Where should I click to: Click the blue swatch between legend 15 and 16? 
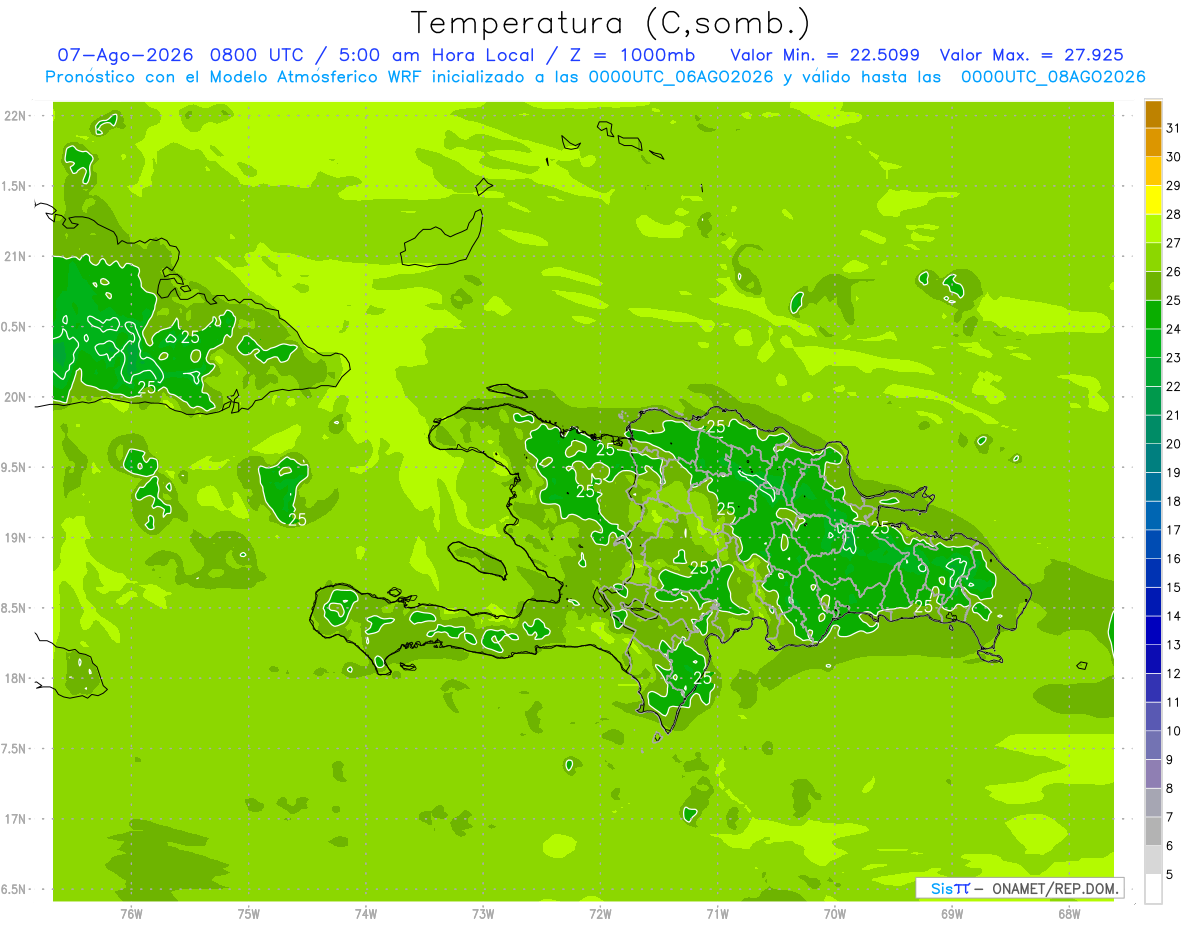point(1153,573)
